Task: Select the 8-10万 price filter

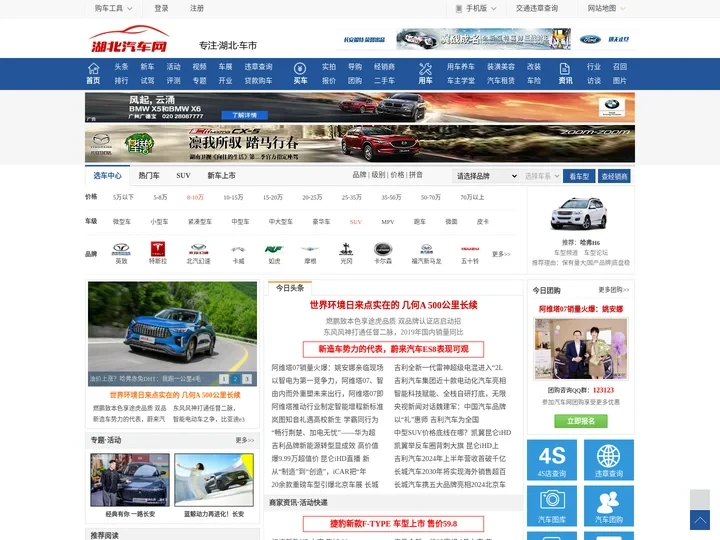Action: click(x=195, y=197)
